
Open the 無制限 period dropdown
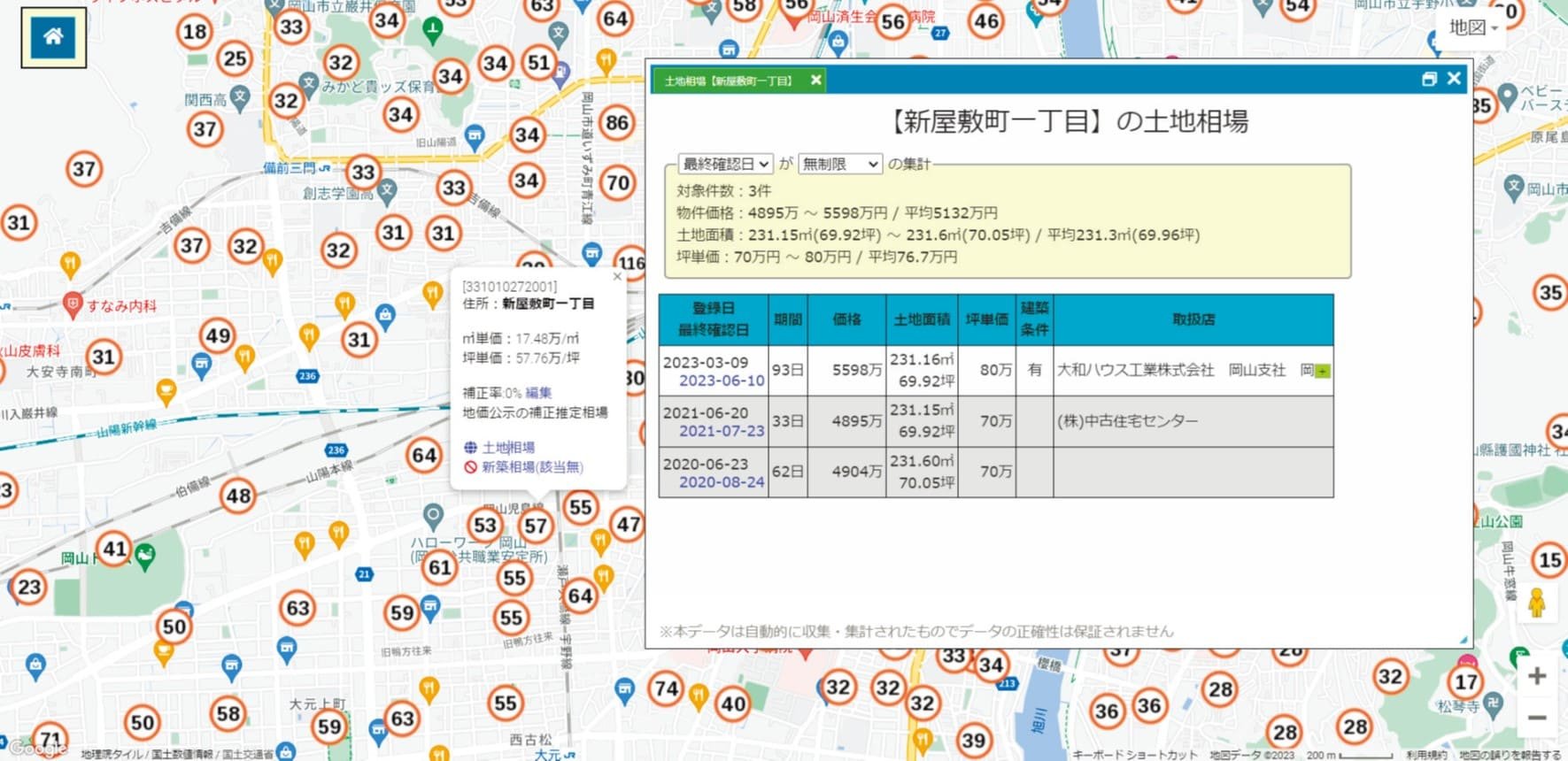click(839, 165)
